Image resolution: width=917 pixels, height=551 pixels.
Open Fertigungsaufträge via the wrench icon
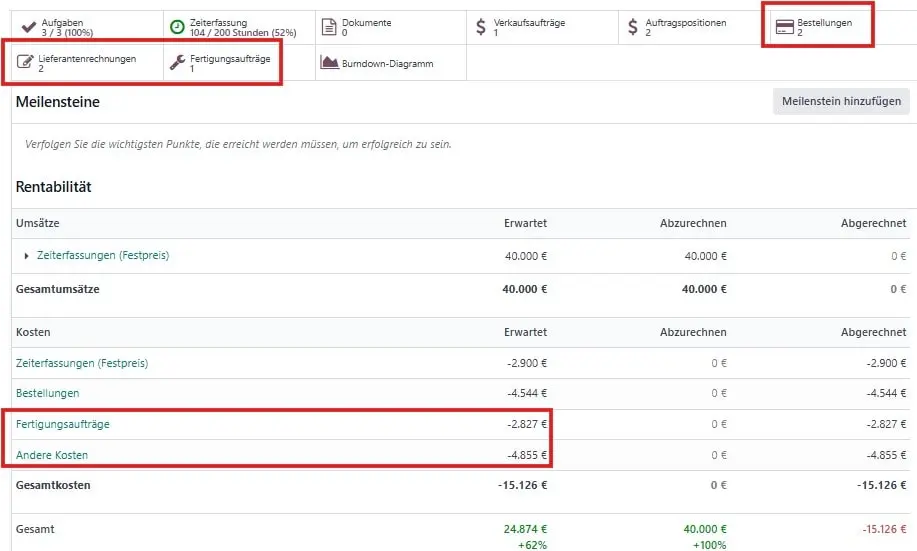[177, 63]
